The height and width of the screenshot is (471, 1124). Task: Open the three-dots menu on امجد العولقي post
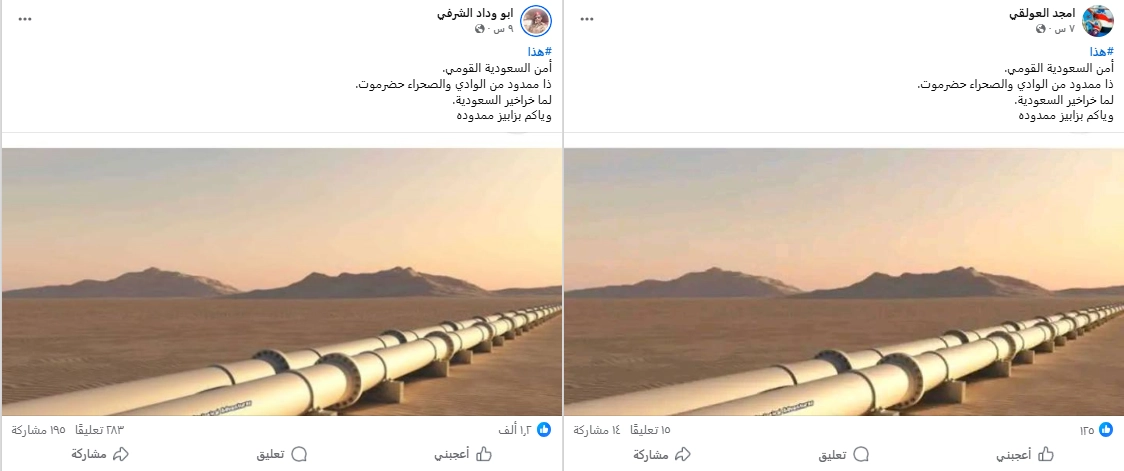(587, 19)
